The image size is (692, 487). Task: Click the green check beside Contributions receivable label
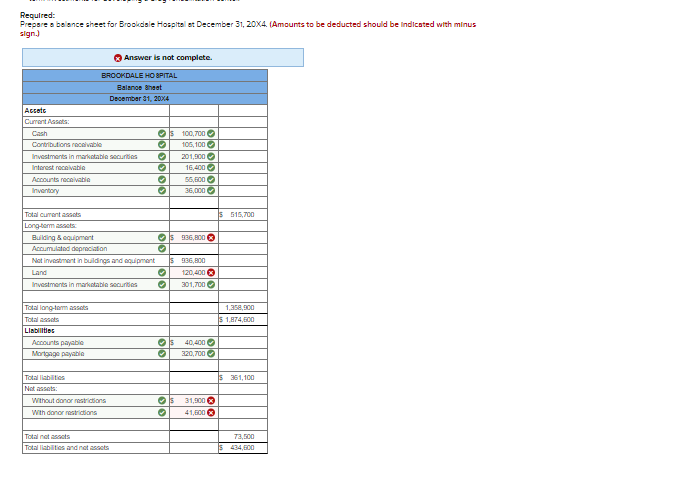click(x=162, y=144)
